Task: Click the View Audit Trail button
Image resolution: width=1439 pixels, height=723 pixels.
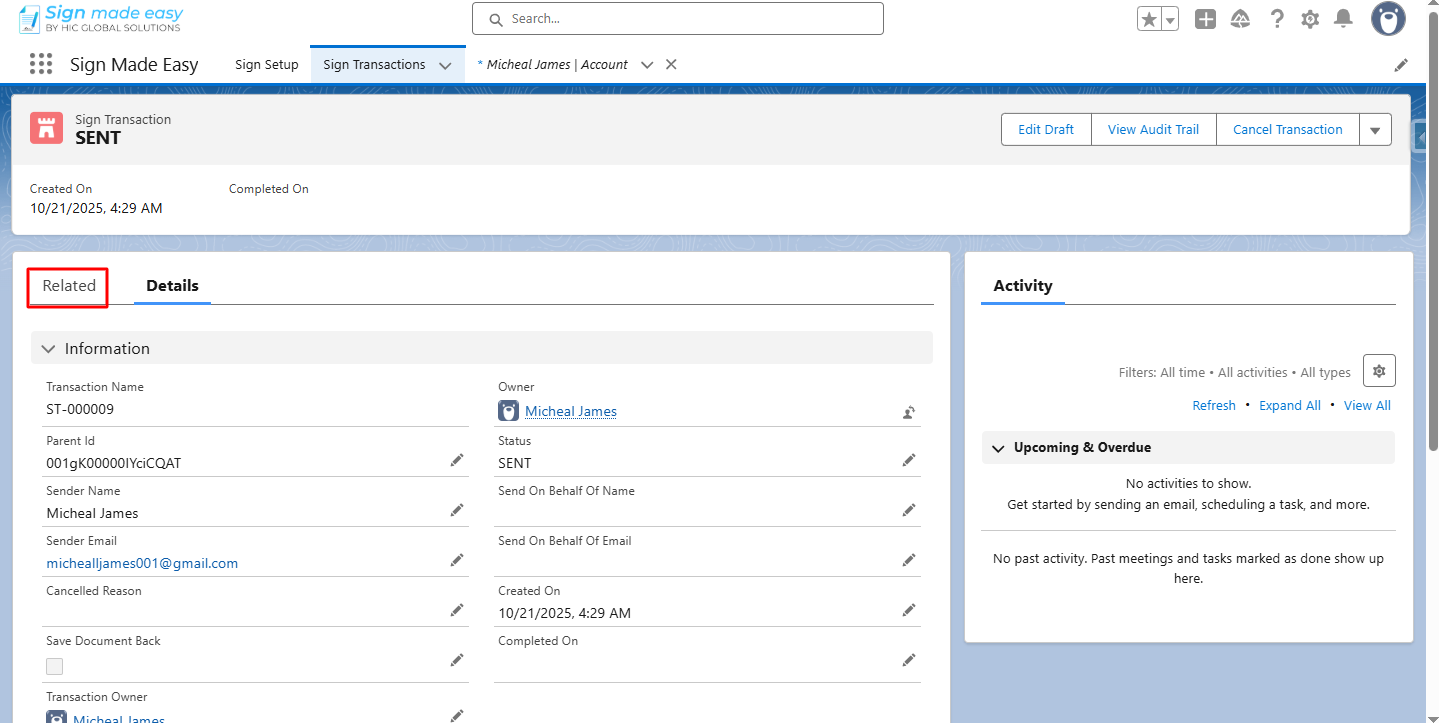Action: pyautogui.click(x=1153, y=130)
